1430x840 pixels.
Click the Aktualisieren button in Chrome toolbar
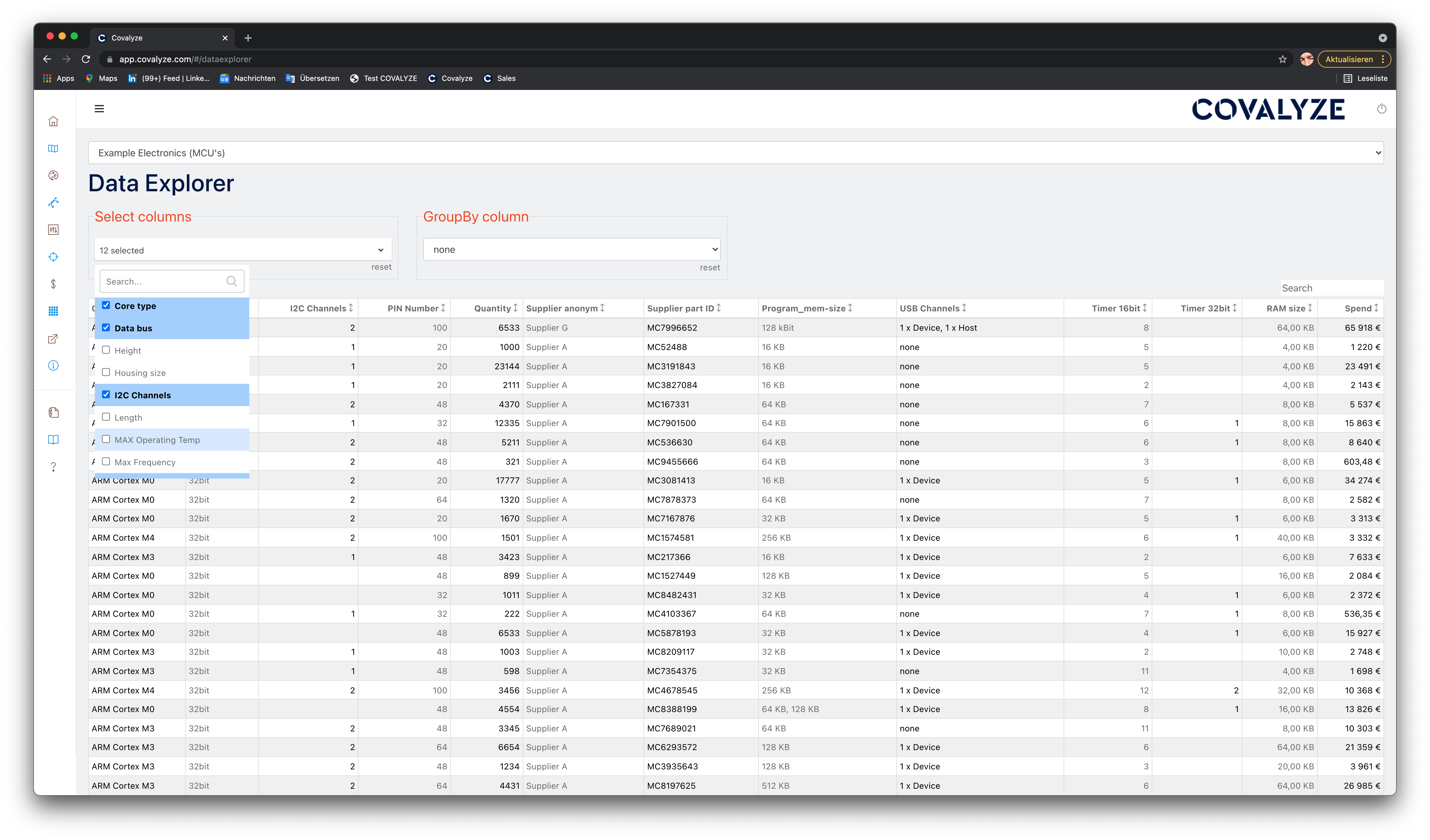click(1349, 59)
